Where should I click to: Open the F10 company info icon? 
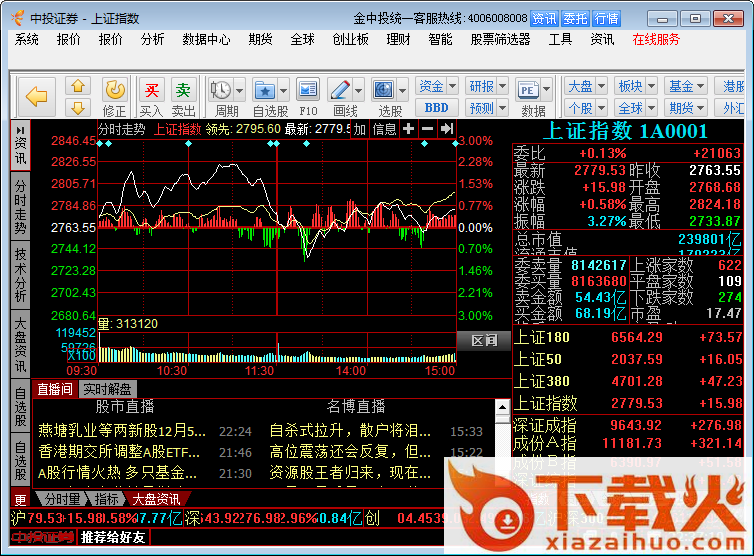(308, 90)
